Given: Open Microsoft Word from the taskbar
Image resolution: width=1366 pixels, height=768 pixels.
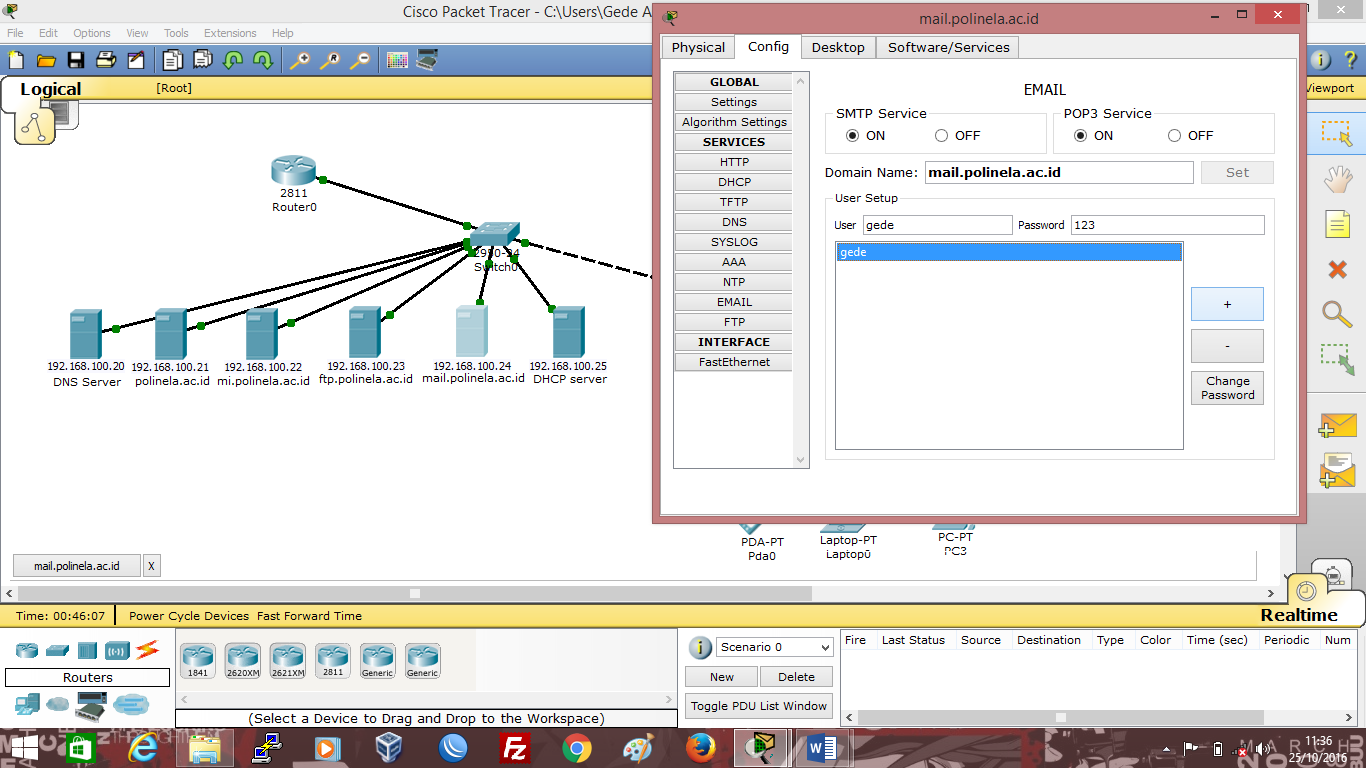Looking at the screenshot, I should [x=822, y=748].
